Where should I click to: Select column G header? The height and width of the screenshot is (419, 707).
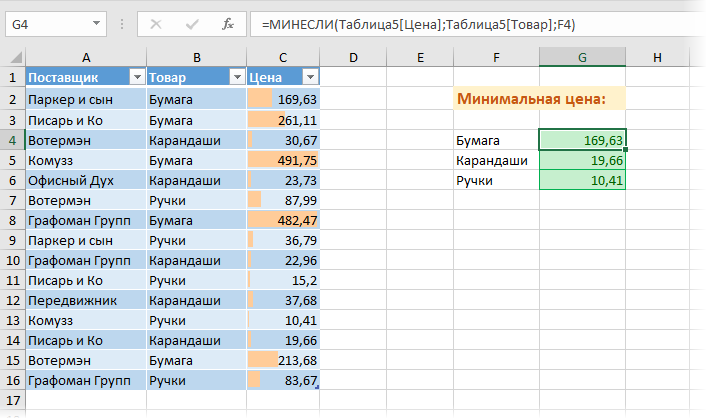point(582,57)
